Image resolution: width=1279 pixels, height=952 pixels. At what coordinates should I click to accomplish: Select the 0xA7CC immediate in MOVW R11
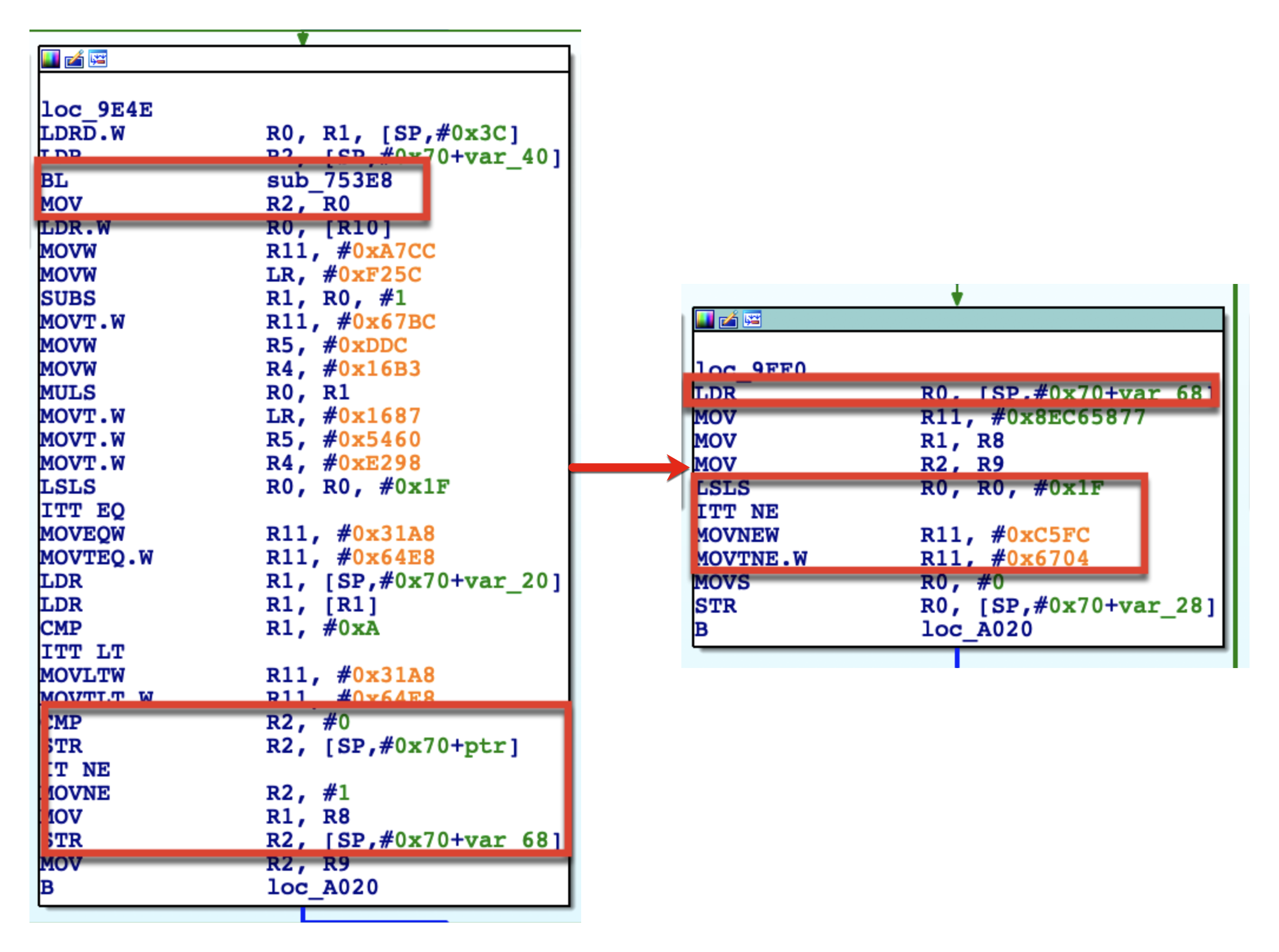(393, 252)
